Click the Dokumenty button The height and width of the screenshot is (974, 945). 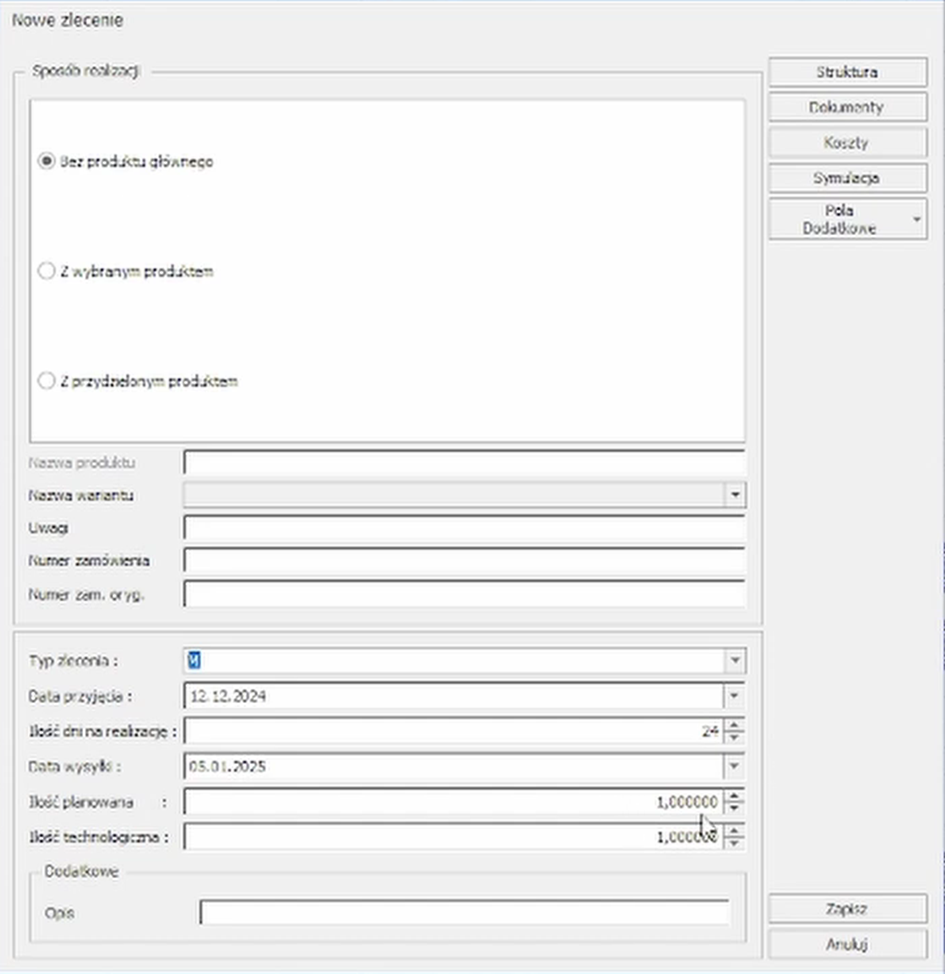(x=847, y=107)
